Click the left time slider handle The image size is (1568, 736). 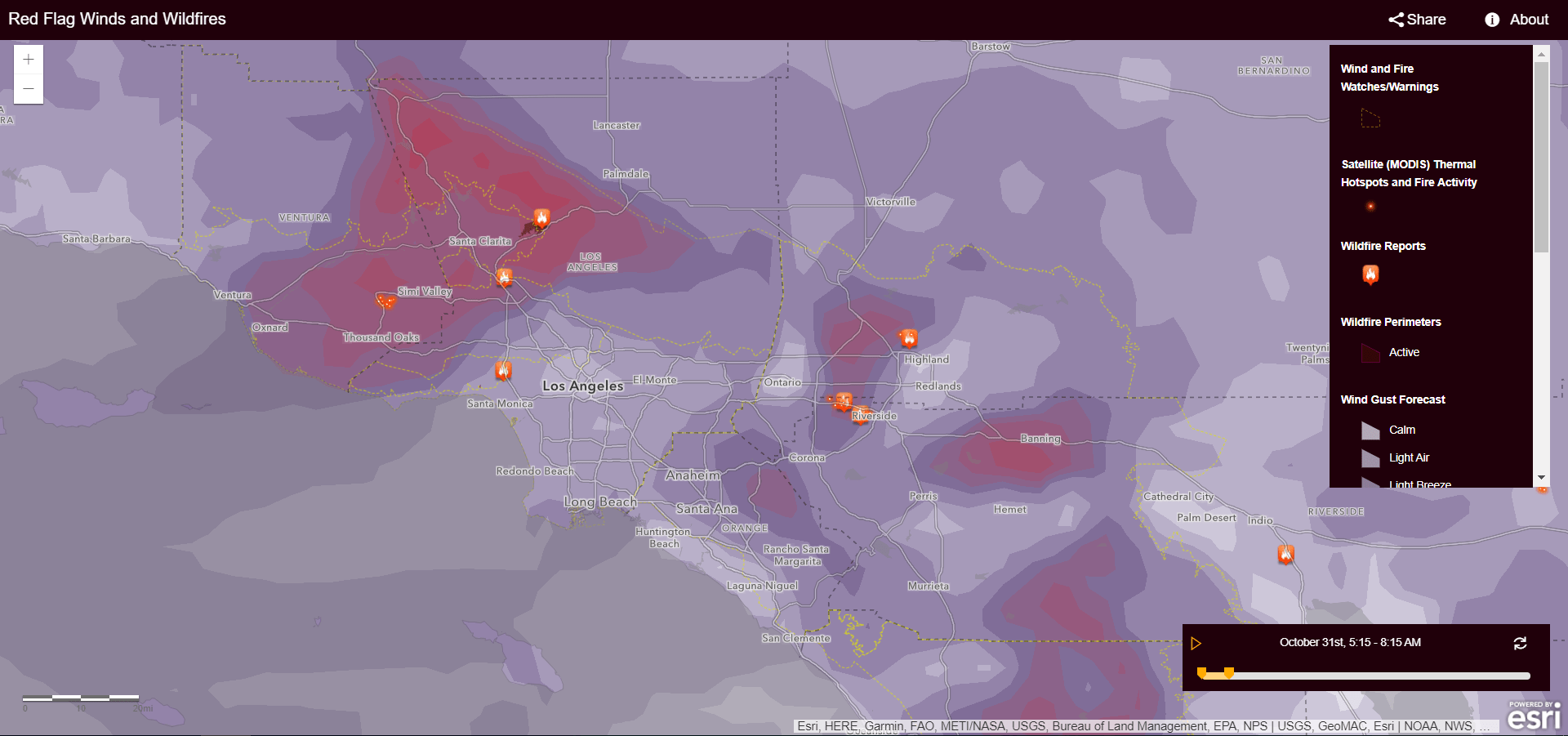coord(1201,673)
